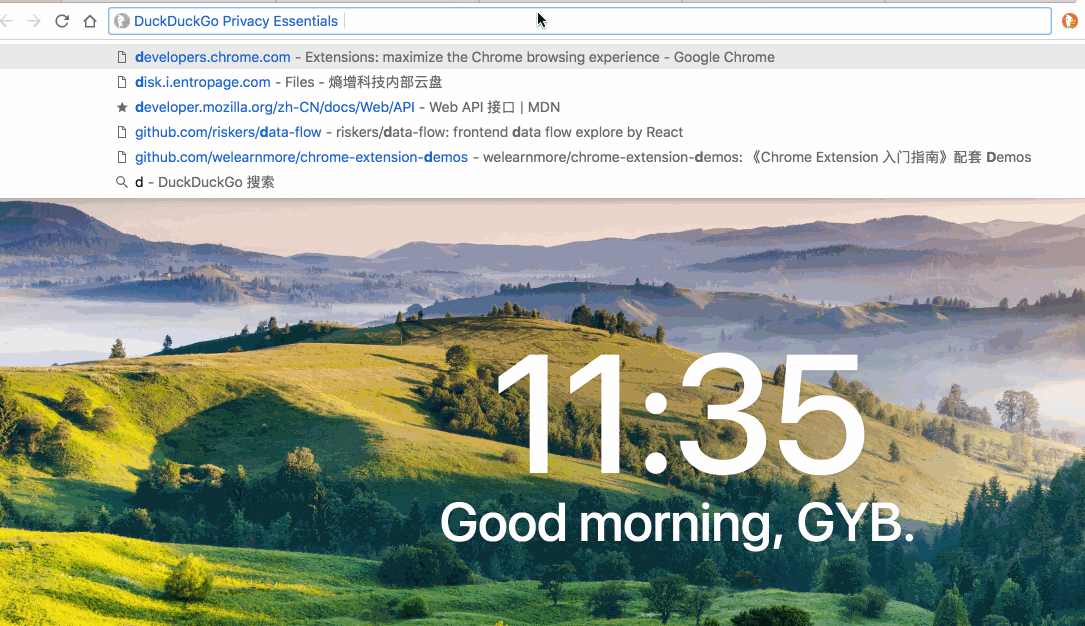Click the 'Good morning, GYB.' greeting text
Image resolution: width=1085 pixels, height=626 pixels.
tap(678, 523)
